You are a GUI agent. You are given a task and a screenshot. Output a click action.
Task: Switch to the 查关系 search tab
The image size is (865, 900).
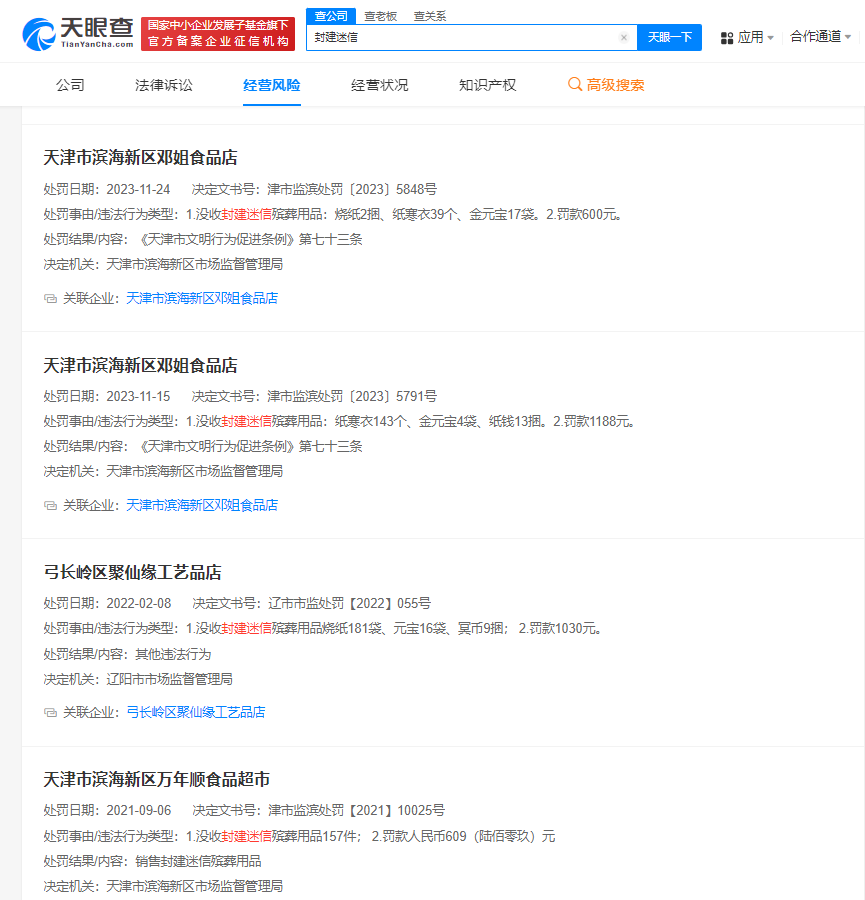pos(430,16)
